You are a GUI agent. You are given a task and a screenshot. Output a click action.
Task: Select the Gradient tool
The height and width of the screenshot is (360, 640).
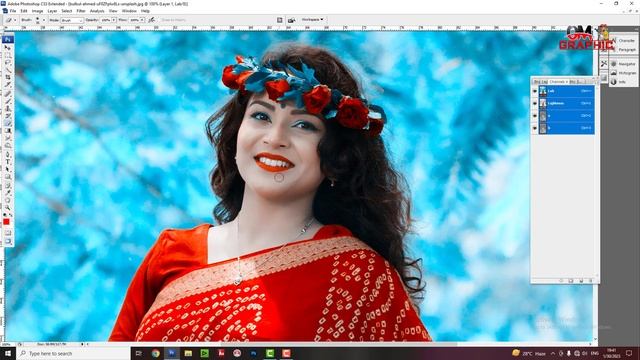pyautogui.click(x=7, y=131)
